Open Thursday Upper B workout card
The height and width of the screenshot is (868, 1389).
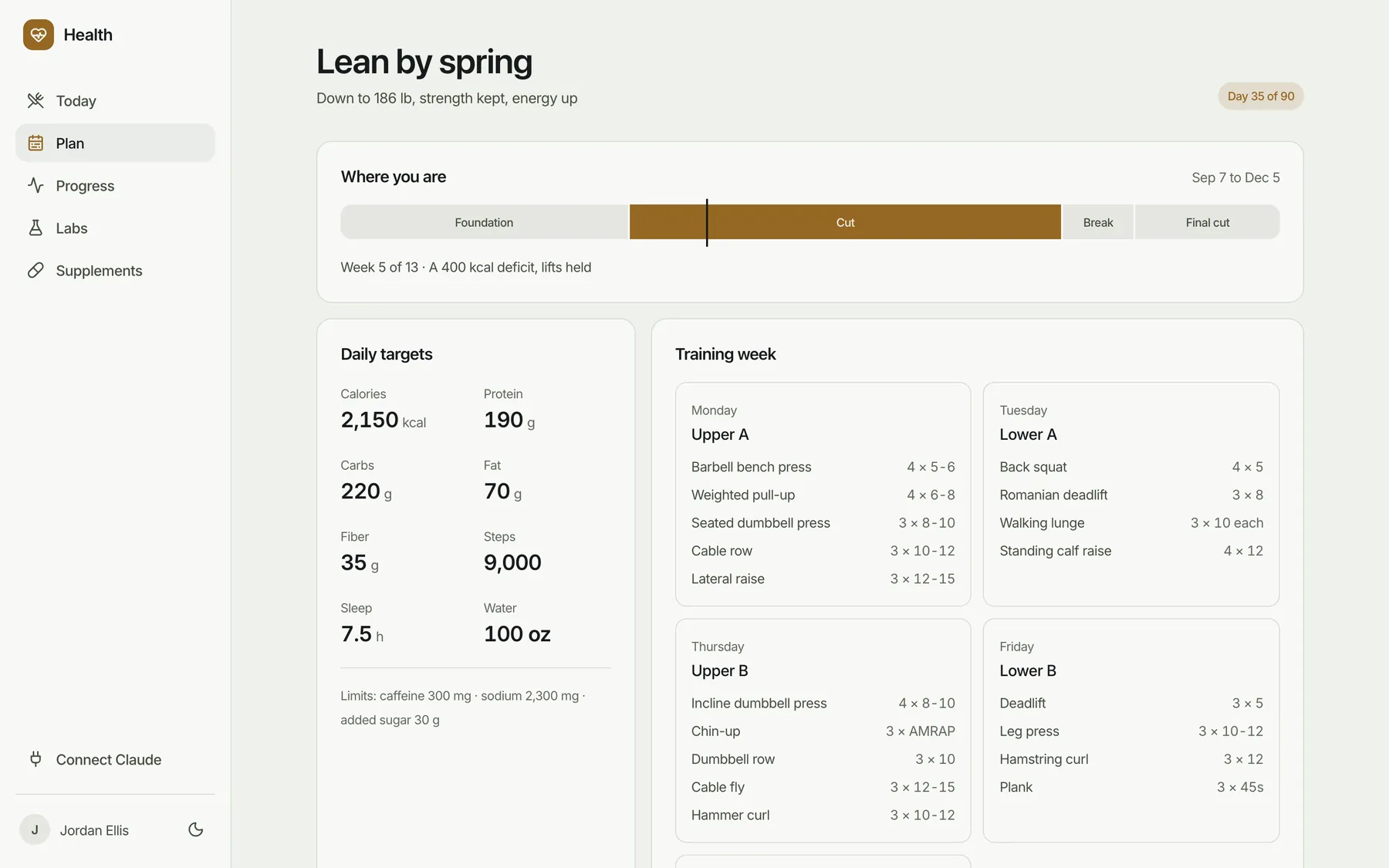coord(823,730)
